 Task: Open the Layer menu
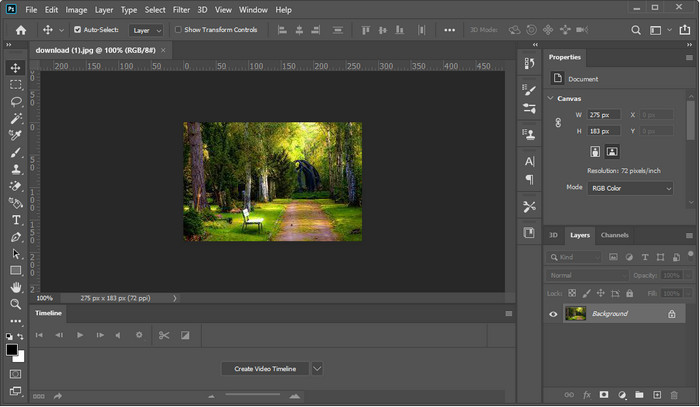[104, 9]
